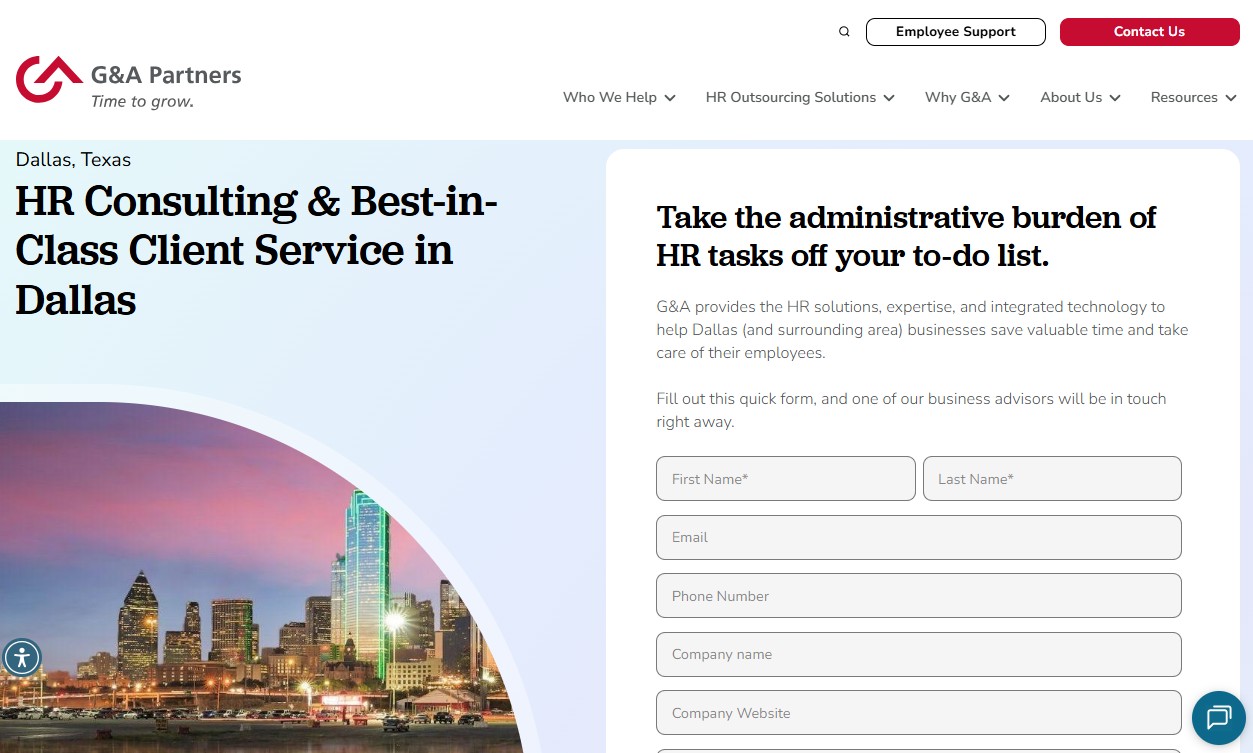This screenshot has height=753, width=1253.
Task: Click the 'Time to grow.' tagline
Action: [142, 101]
